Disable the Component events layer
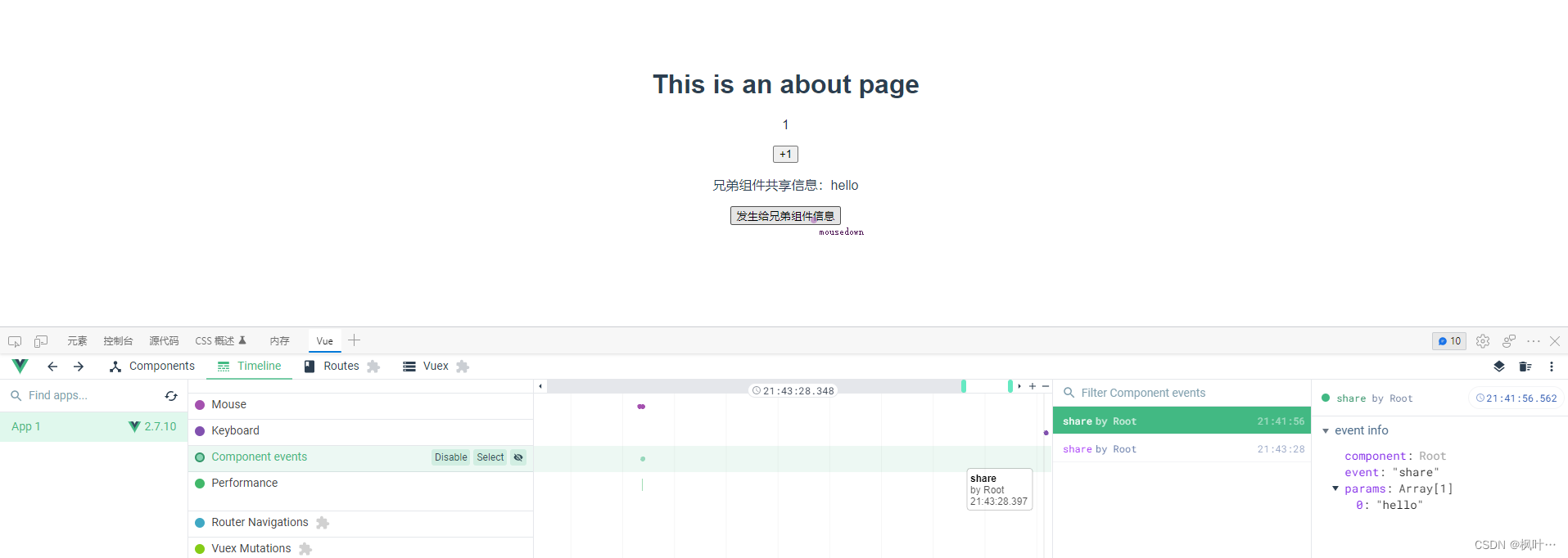This screenshot has width=1568, height=558. [x=451, y=457]
